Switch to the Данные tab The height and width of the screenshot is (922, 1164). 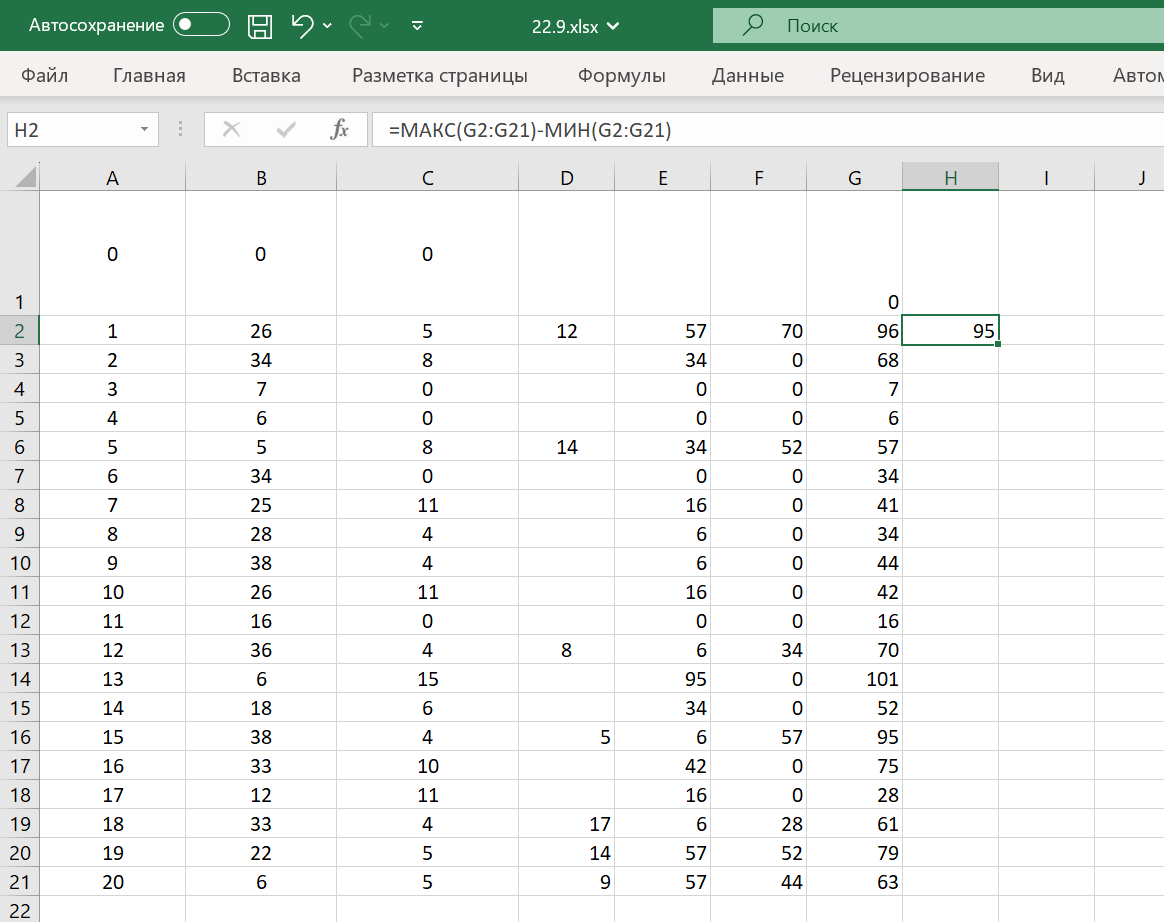click(747, 76)
